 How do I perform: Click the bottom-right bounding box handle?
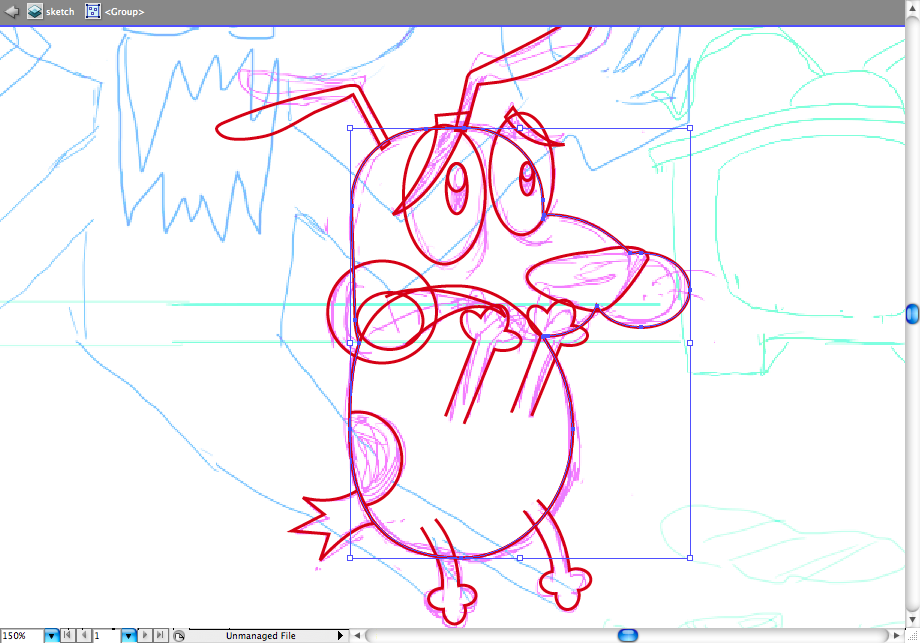(690, 558)
